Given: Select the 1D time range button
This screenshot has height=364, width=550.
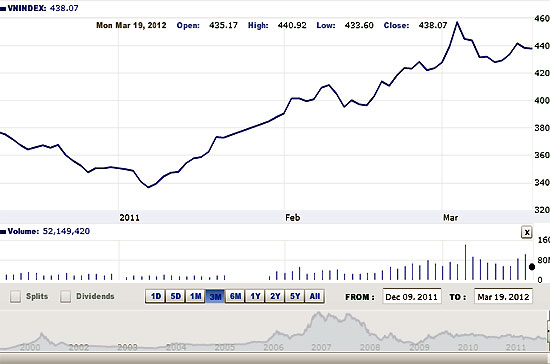Looking at the screenshot, I should coord(155,297).
